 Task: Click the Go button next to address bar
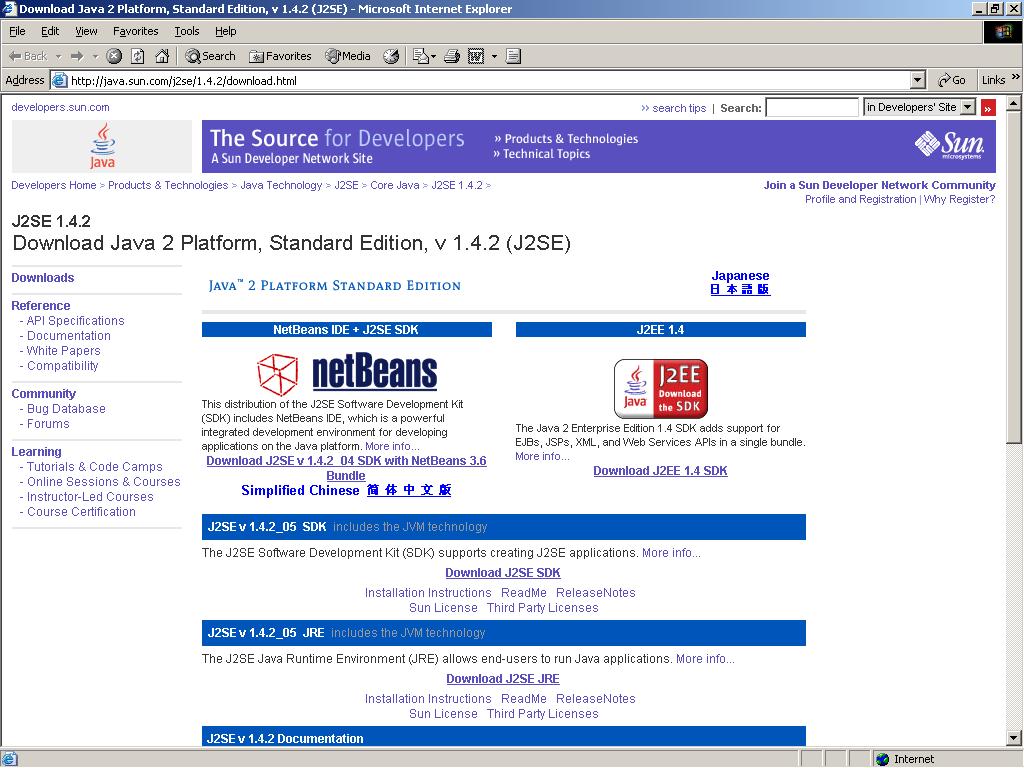coord(952,80)
